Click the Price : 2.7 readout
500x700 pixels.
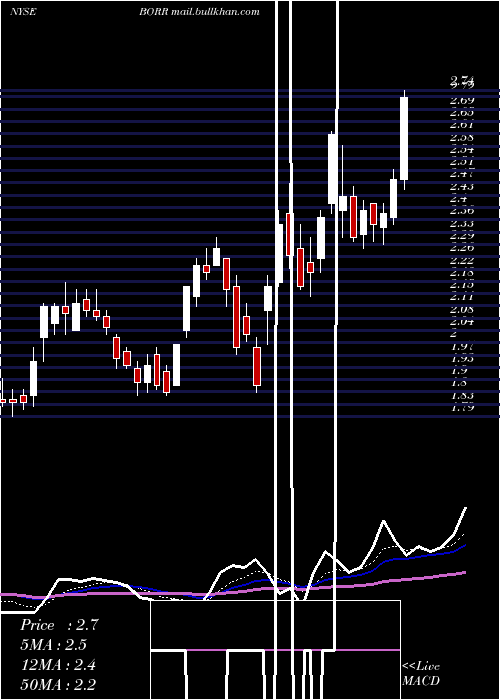[59, 625]
